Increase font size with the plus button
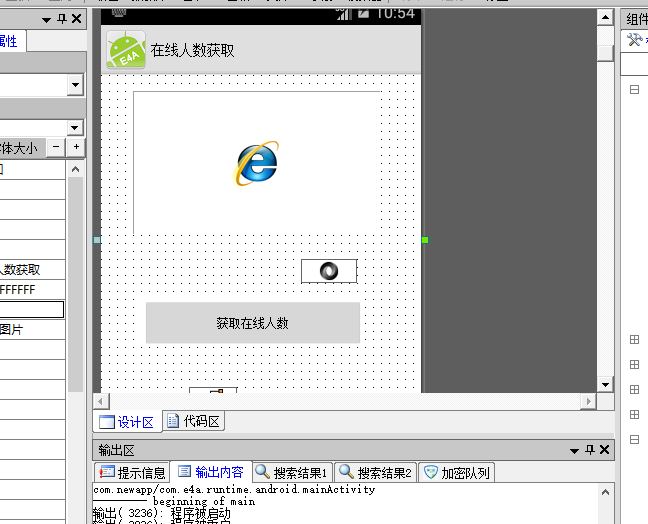 pyautogui.click(x=76, y=147)
